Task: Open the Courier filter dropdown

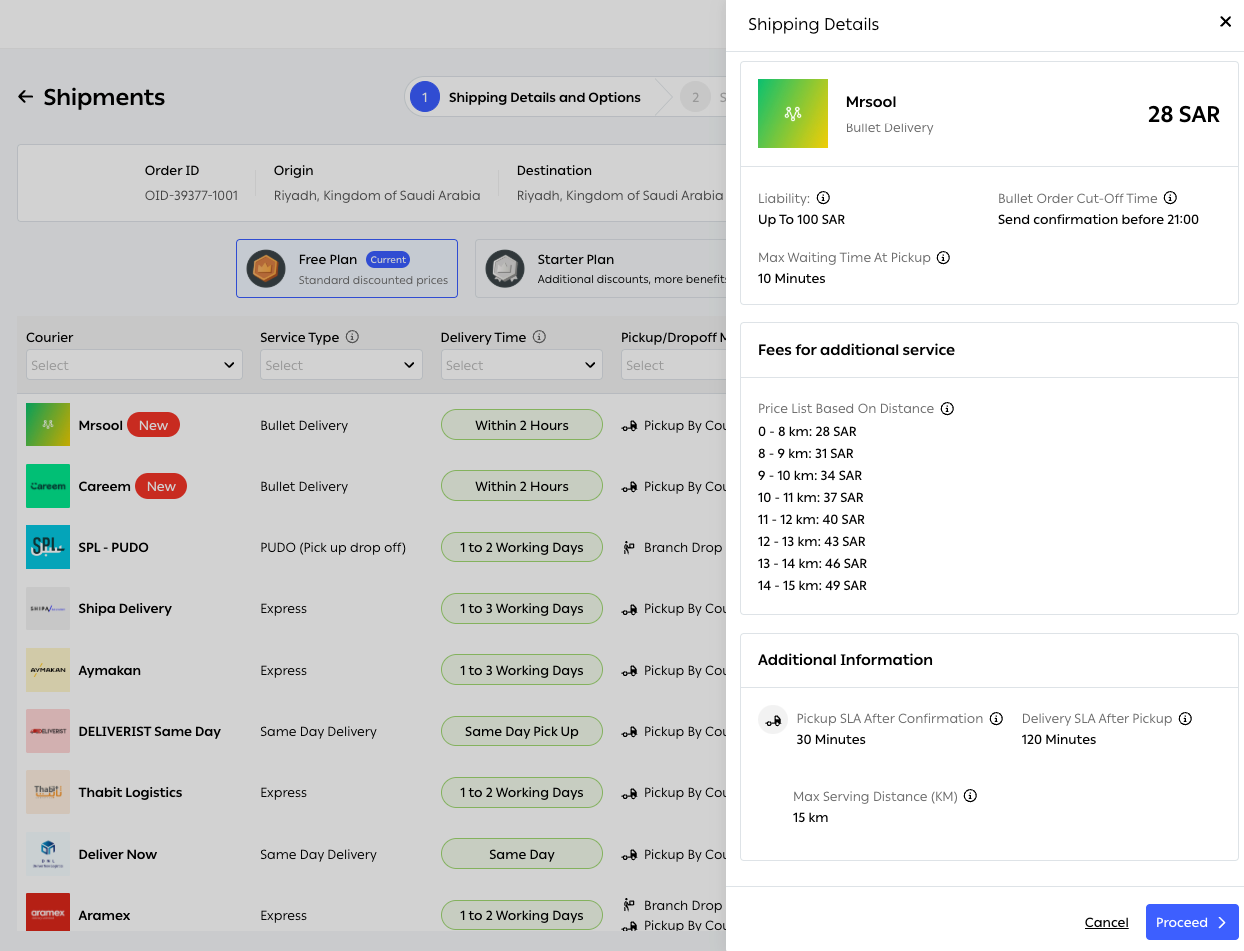Action: pos(134,365)
